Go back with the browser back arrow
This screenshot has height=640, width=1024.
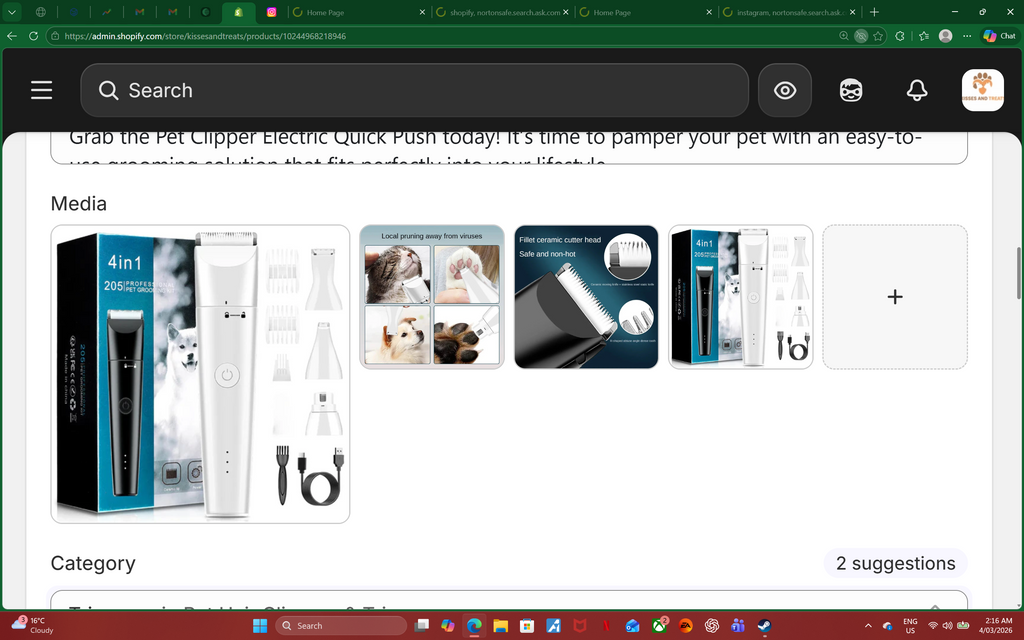pyautogui.click(x=12, y=36)
